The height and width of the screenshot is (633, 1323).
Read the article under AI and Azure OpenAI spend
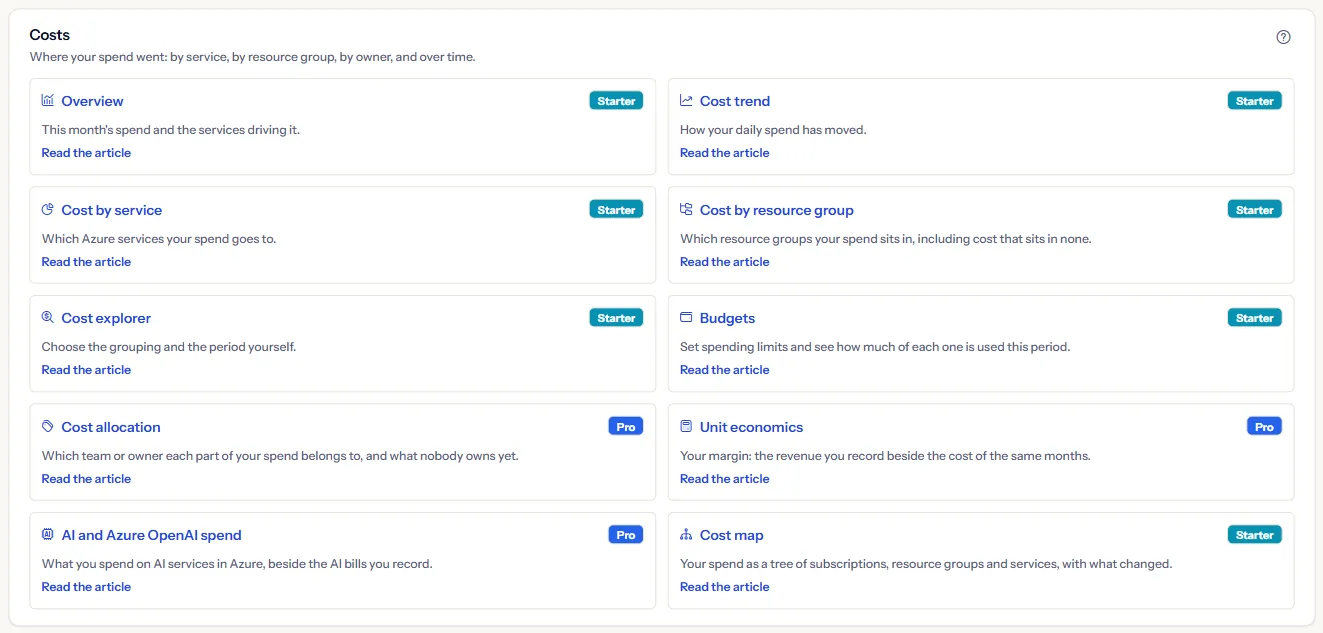click(86, 587)
